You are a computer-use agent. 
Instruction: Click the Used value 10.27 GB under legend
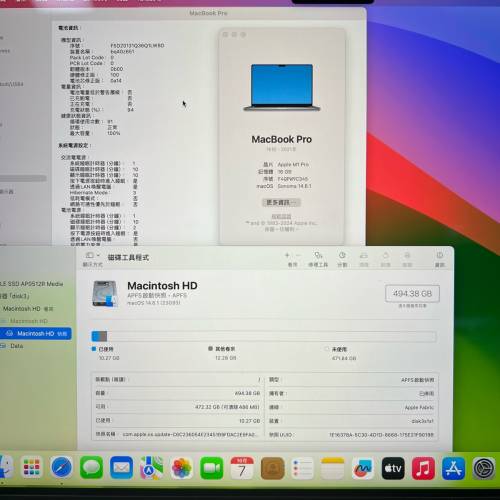tap(109, 358)
